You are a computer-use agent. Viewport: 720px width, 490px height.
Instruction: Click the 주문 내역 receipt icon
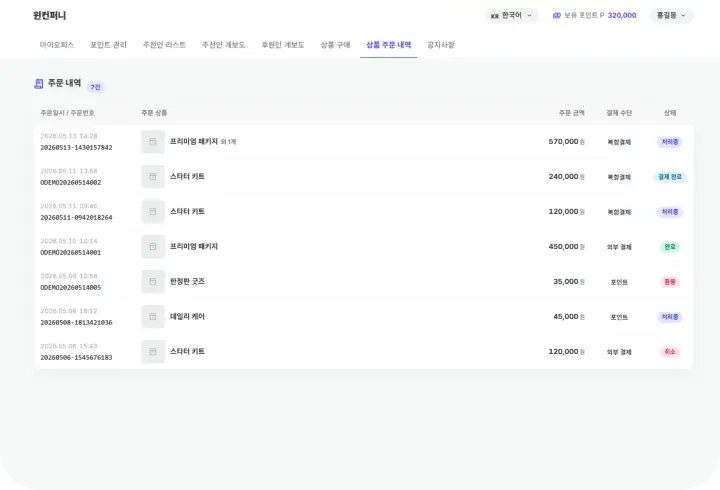[39, 84]
